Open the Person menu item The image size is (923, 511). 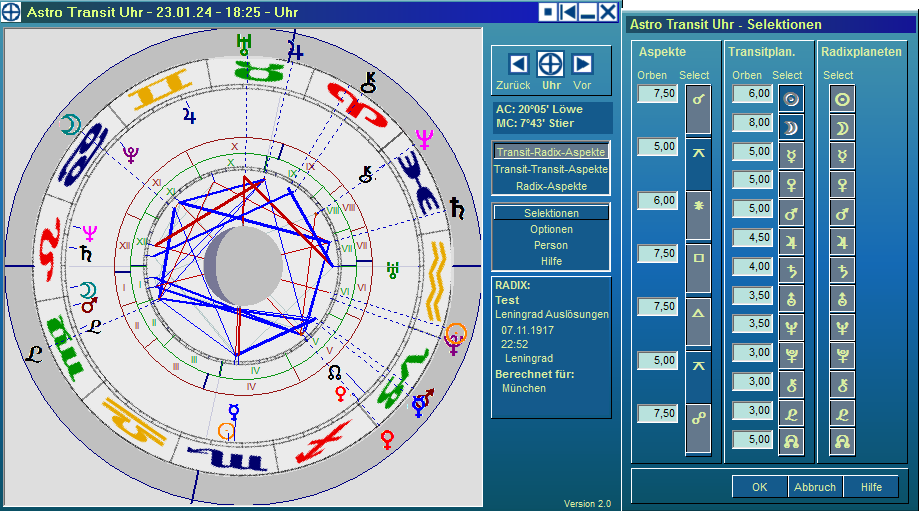point(551,245)
